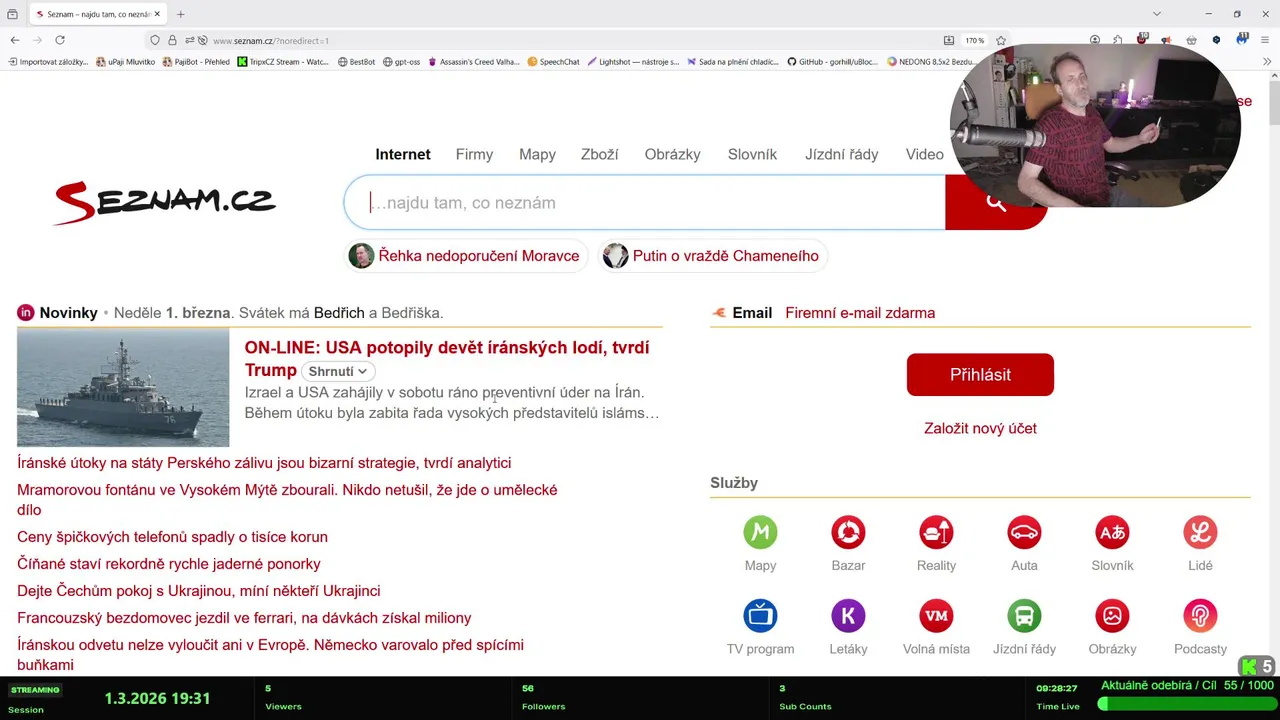Open the Volná místa service icon
1280x720 pixels.
[936, 615]
